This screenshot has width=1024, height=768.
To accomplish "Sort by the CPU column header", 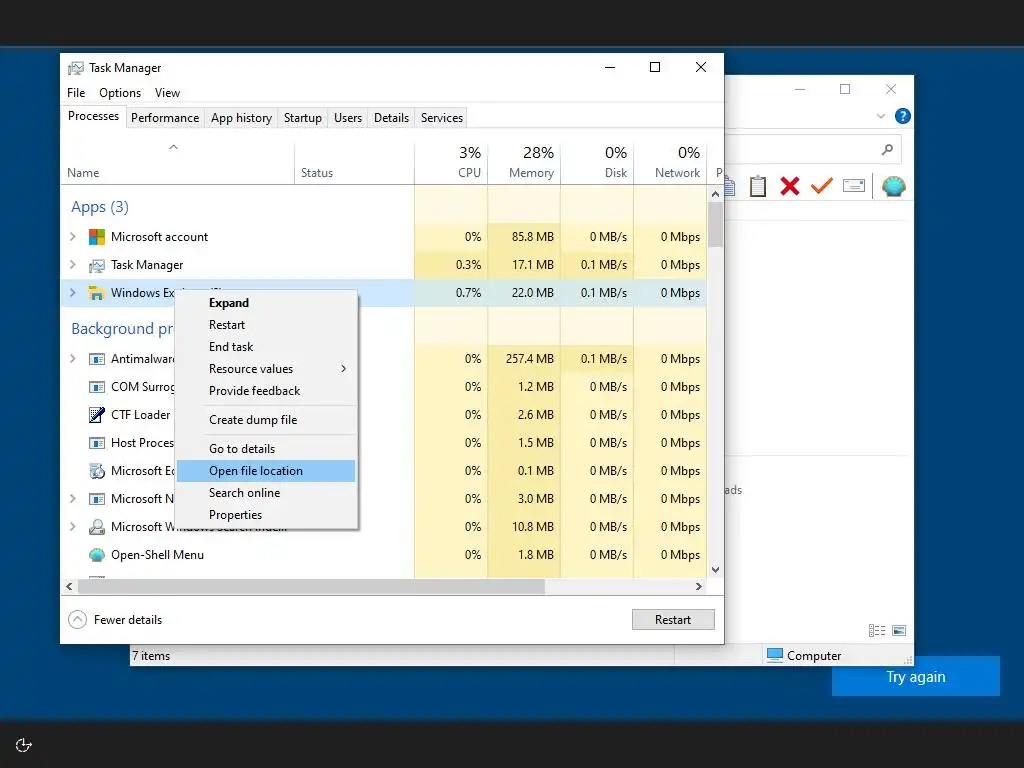I will (x=451, y=163).
